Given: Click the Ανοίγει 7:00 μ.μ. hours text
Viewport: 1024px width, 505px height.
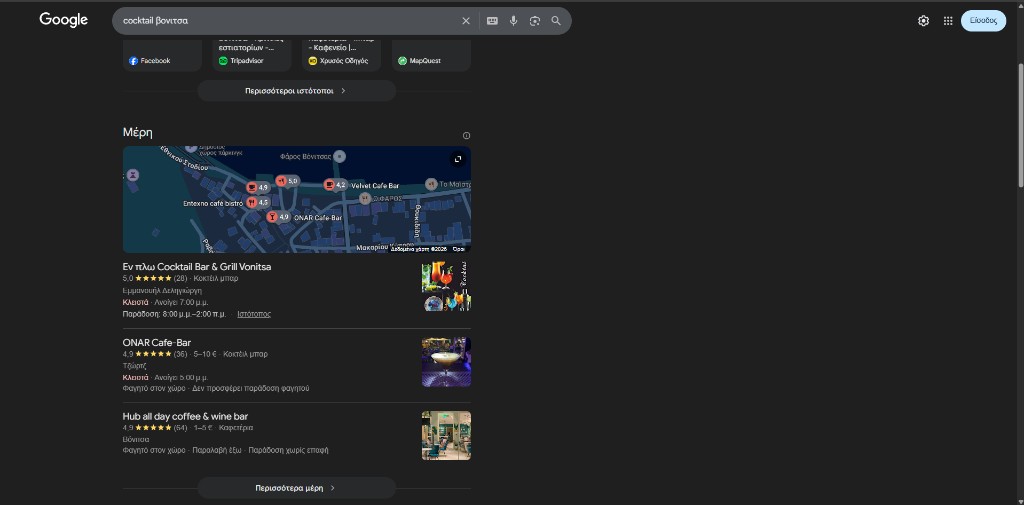Looking at the screenshot, I should [182, 302].
